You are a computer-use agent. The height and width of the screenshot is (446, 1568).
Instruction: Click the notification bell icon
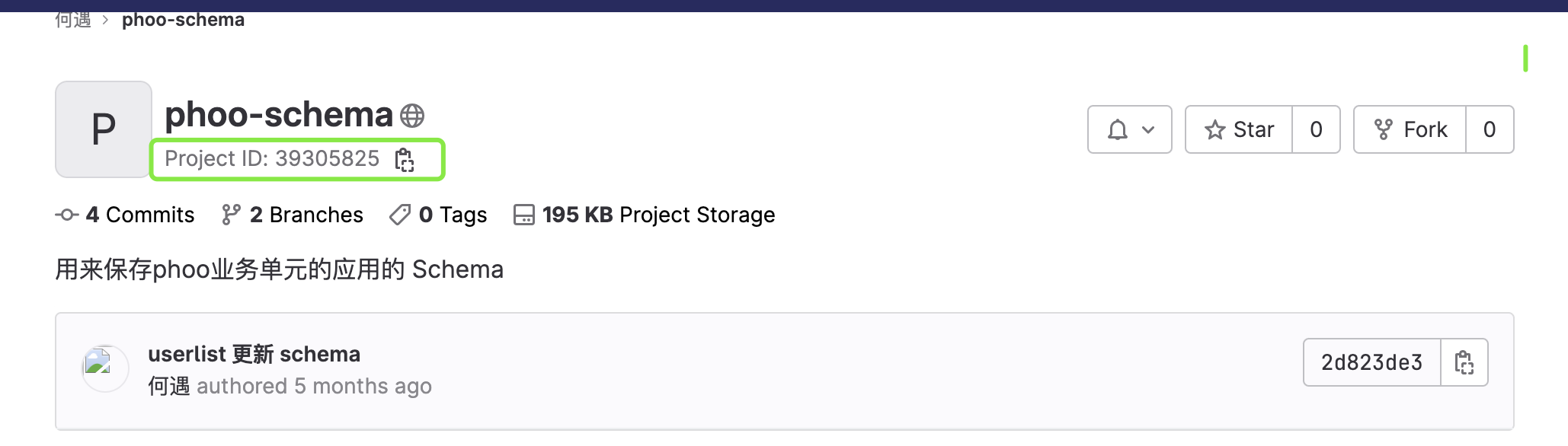pos(1117,129)
